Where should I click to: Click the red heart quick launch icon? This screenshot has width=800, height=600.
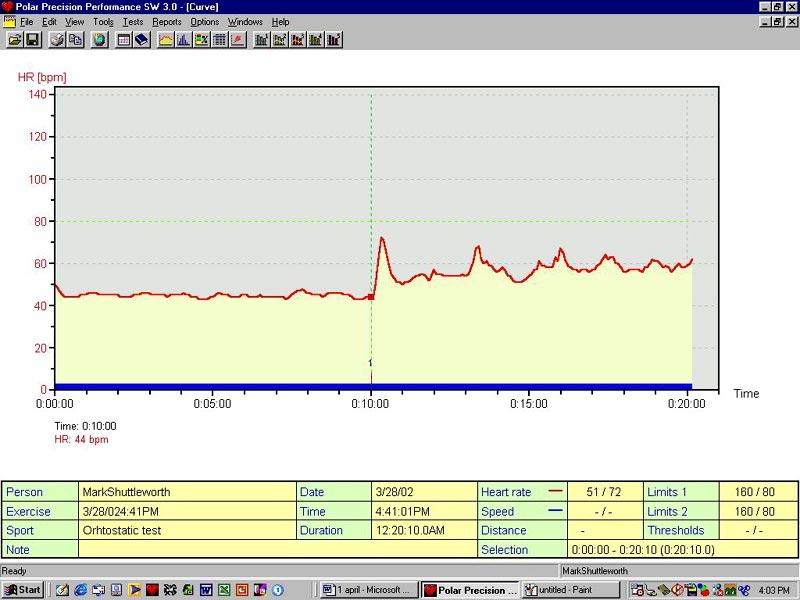coord(152,590)
